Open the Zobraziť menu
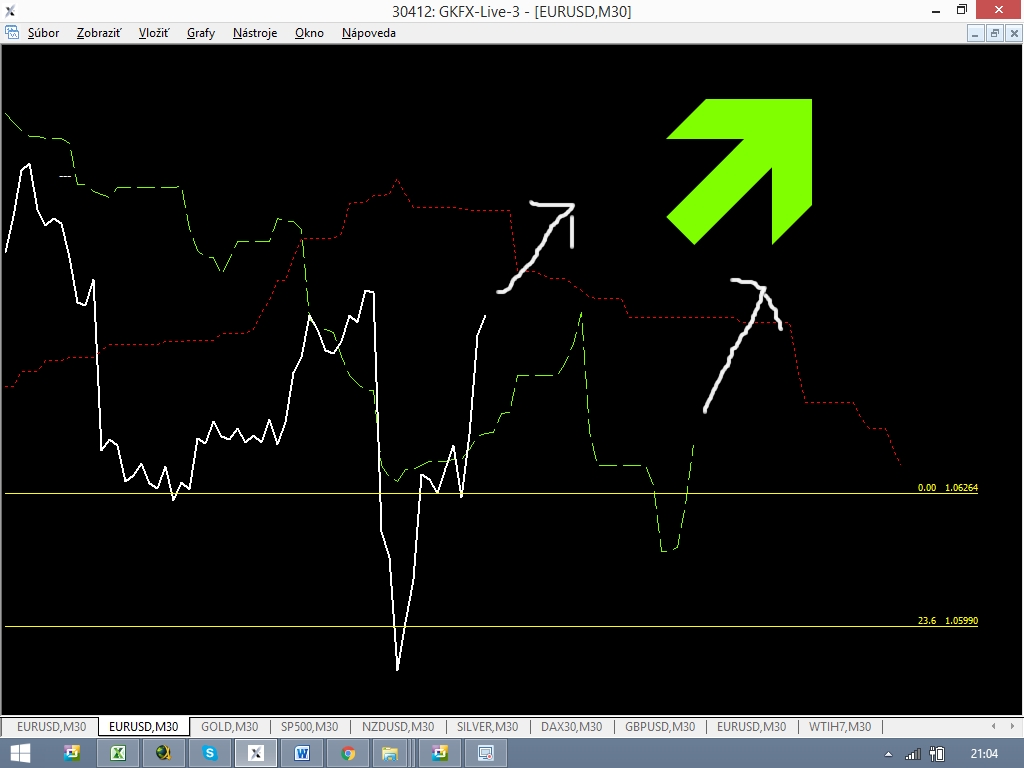This screenshot has height=768, width=1024. [99, 33]
